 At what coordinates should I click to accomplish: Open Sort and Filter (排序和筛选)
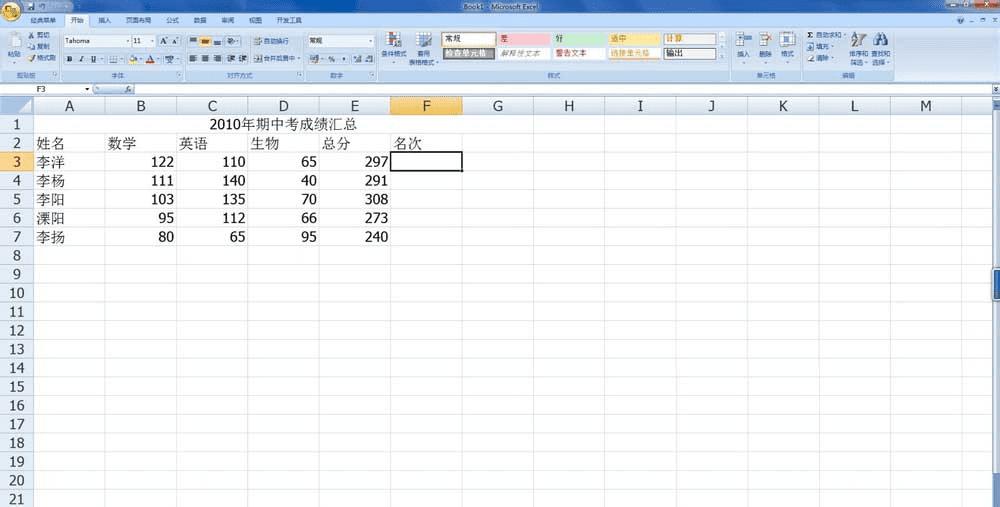click(858, 48)
